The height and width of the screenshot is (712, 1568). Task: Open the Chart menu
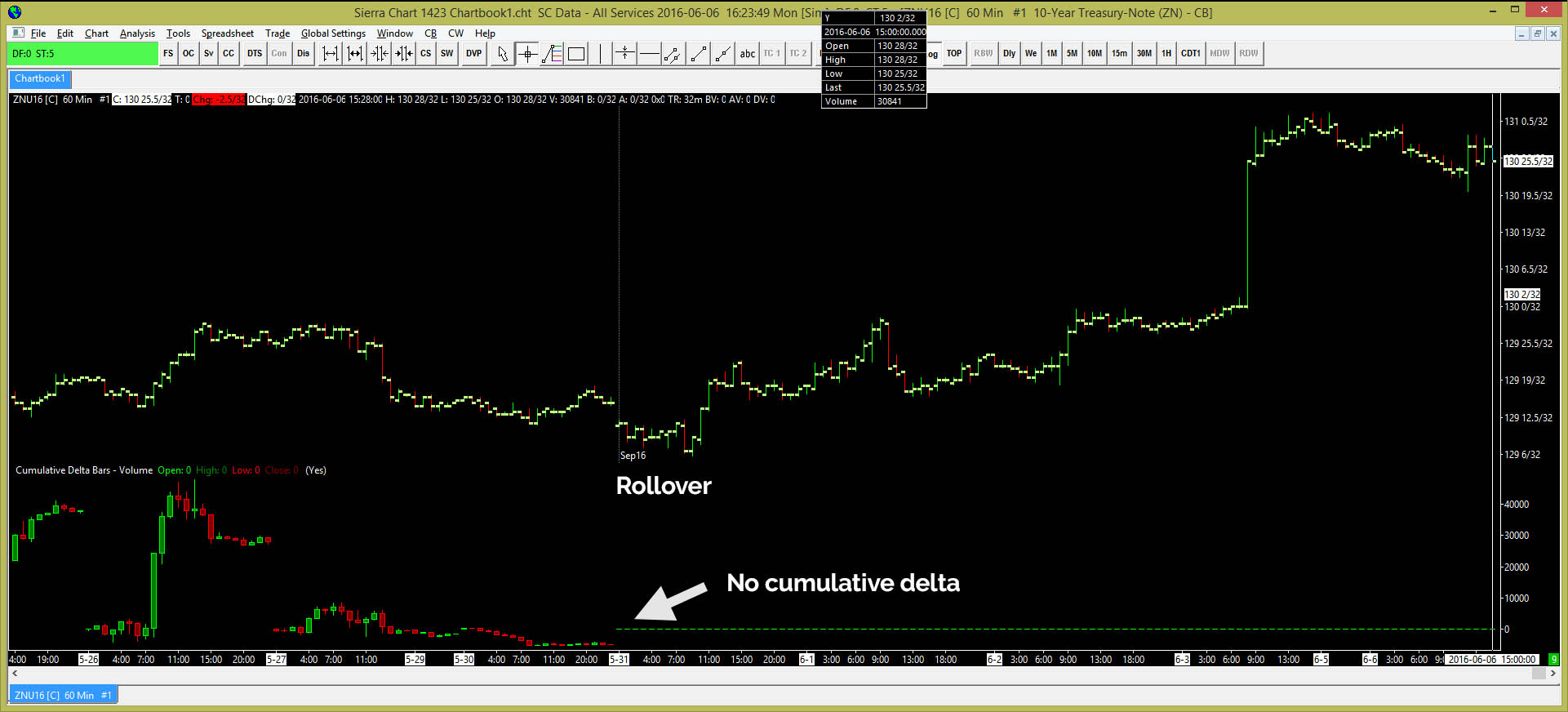pos(96,33)
